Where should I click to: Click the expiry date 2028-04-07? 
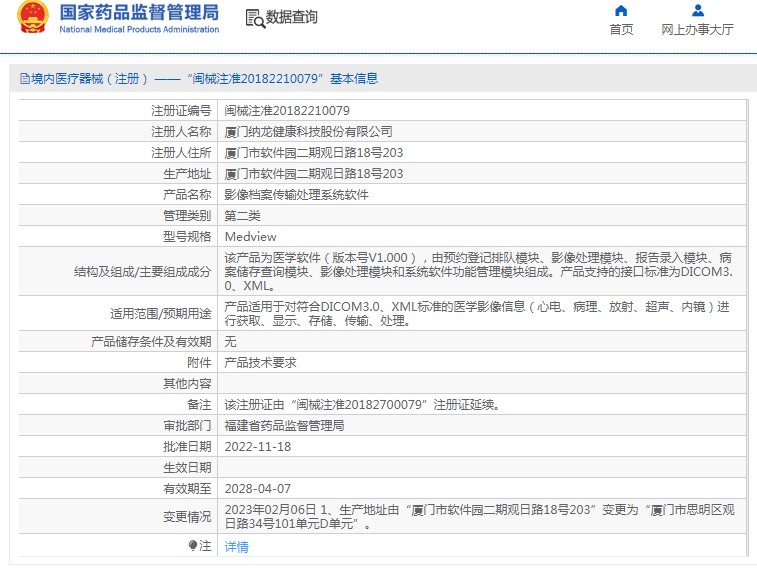[257, 489]
